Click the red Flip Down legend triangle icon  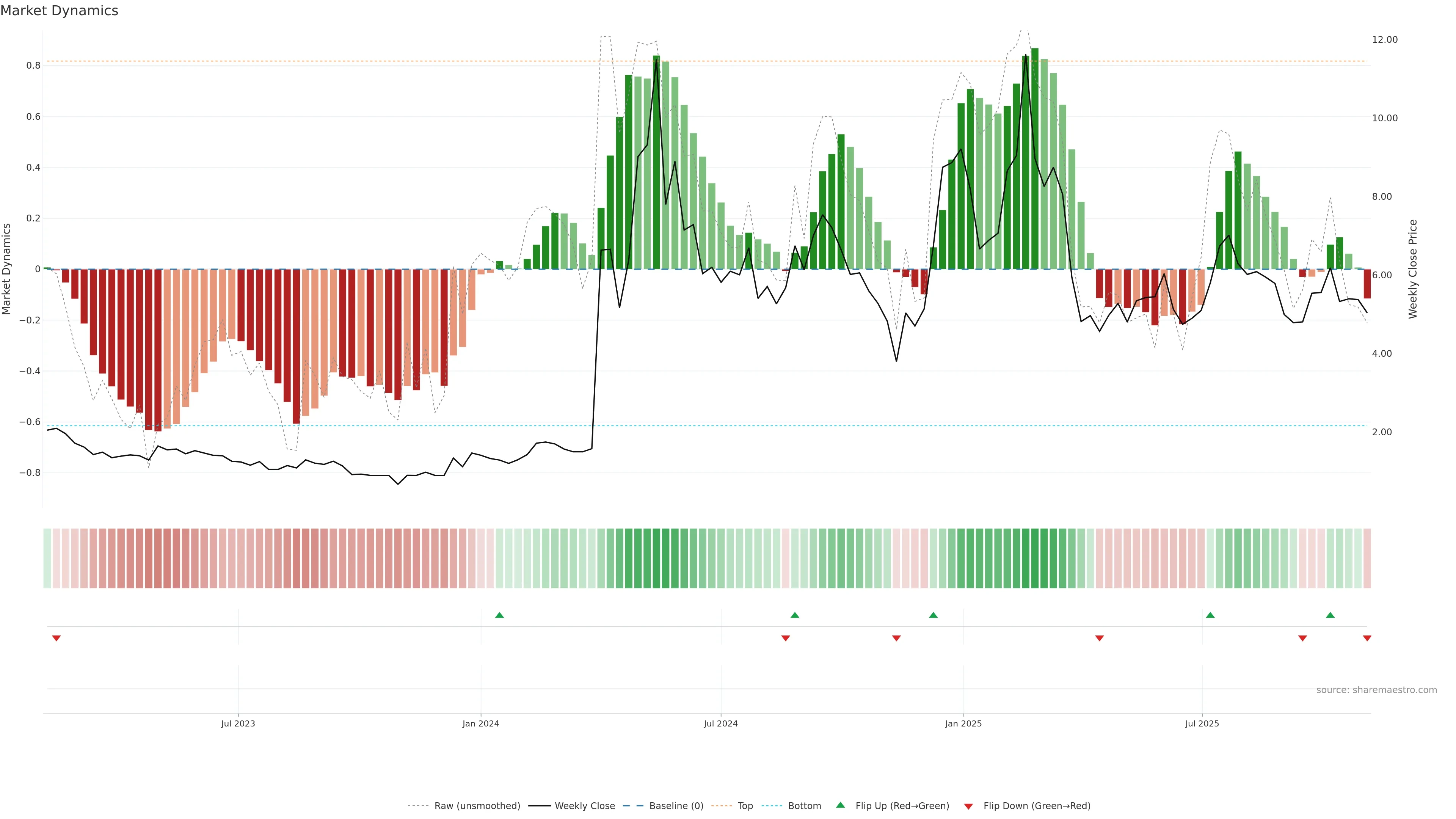[968, 806]
